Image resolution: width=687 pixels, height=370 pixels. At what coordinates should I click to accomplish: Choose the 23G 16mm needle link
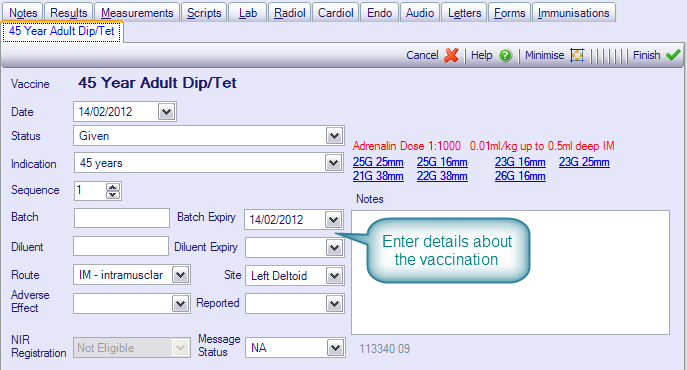520,162
